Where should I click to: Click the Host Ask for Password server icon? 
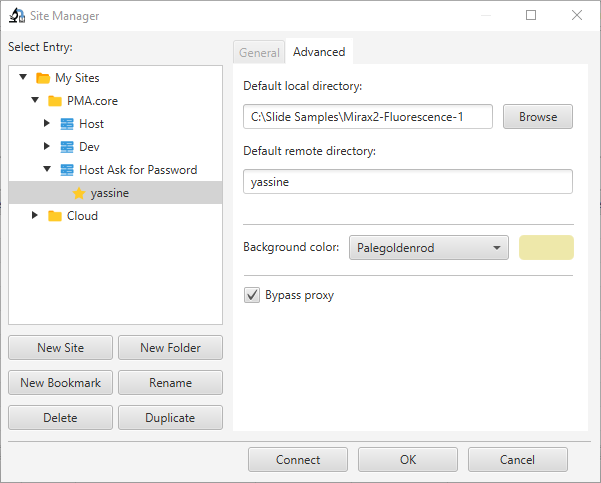[x=67, y=170]
